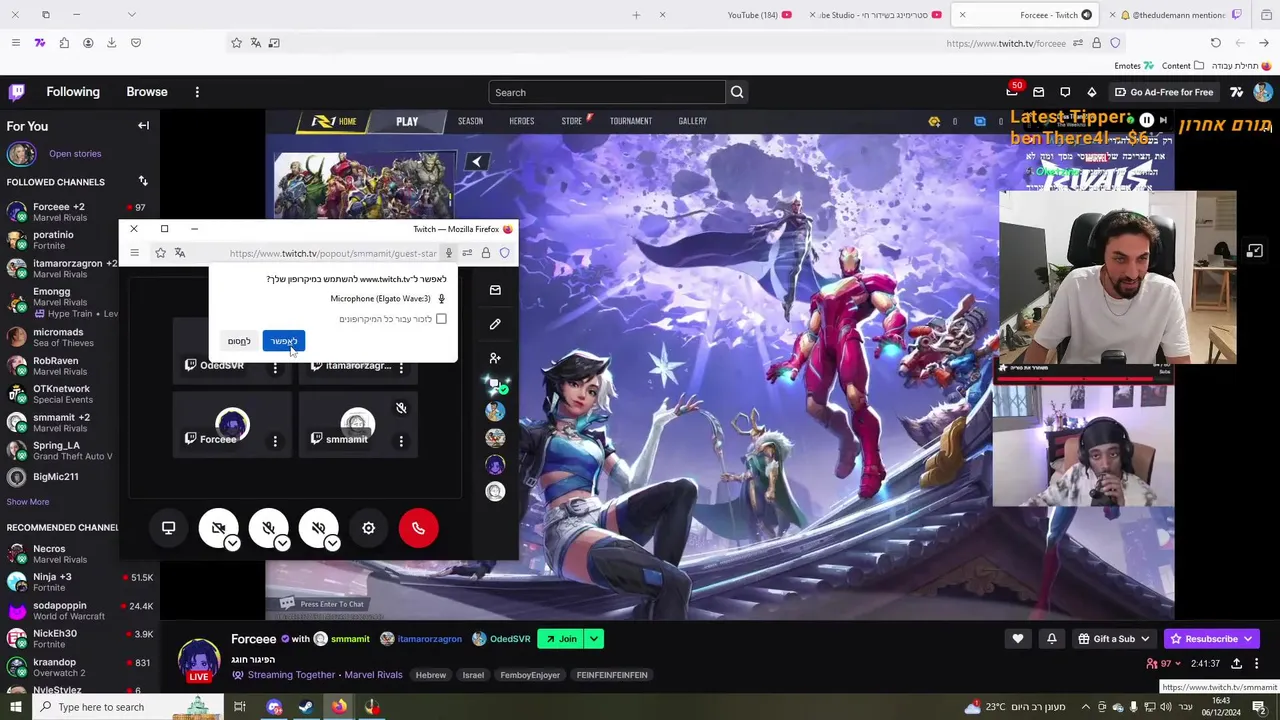Click the Twitch logo home icon
Screen dimensions: 1280x720
coord(17,92)
